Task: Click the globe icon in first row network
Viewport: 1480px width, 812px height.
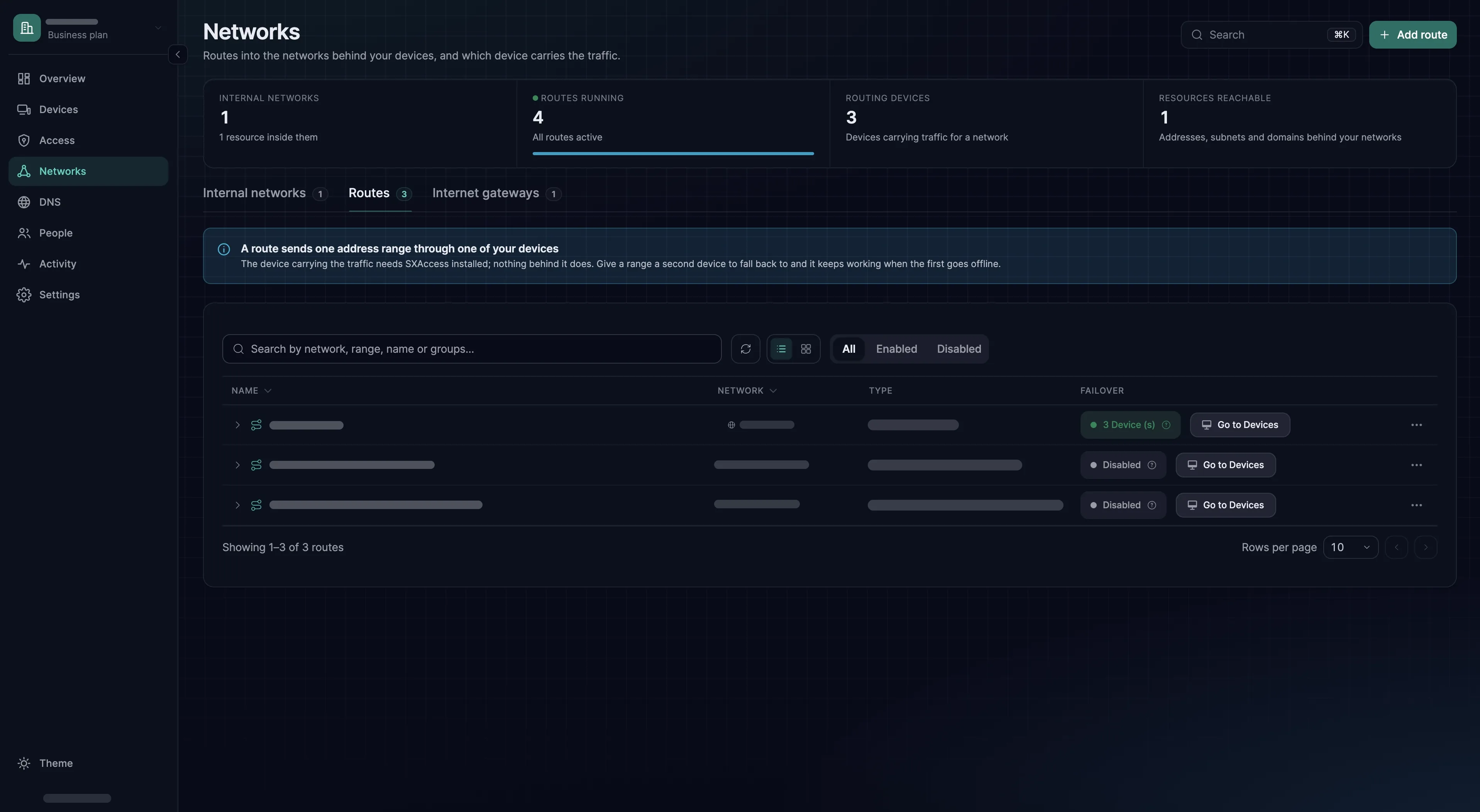Action: pyautogui.click(x=732, y=426)
